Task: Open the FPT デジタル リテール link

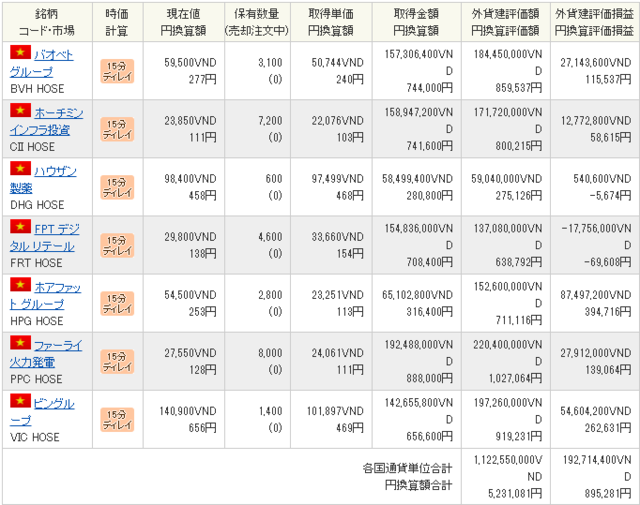Action: (x=44, y=238)
